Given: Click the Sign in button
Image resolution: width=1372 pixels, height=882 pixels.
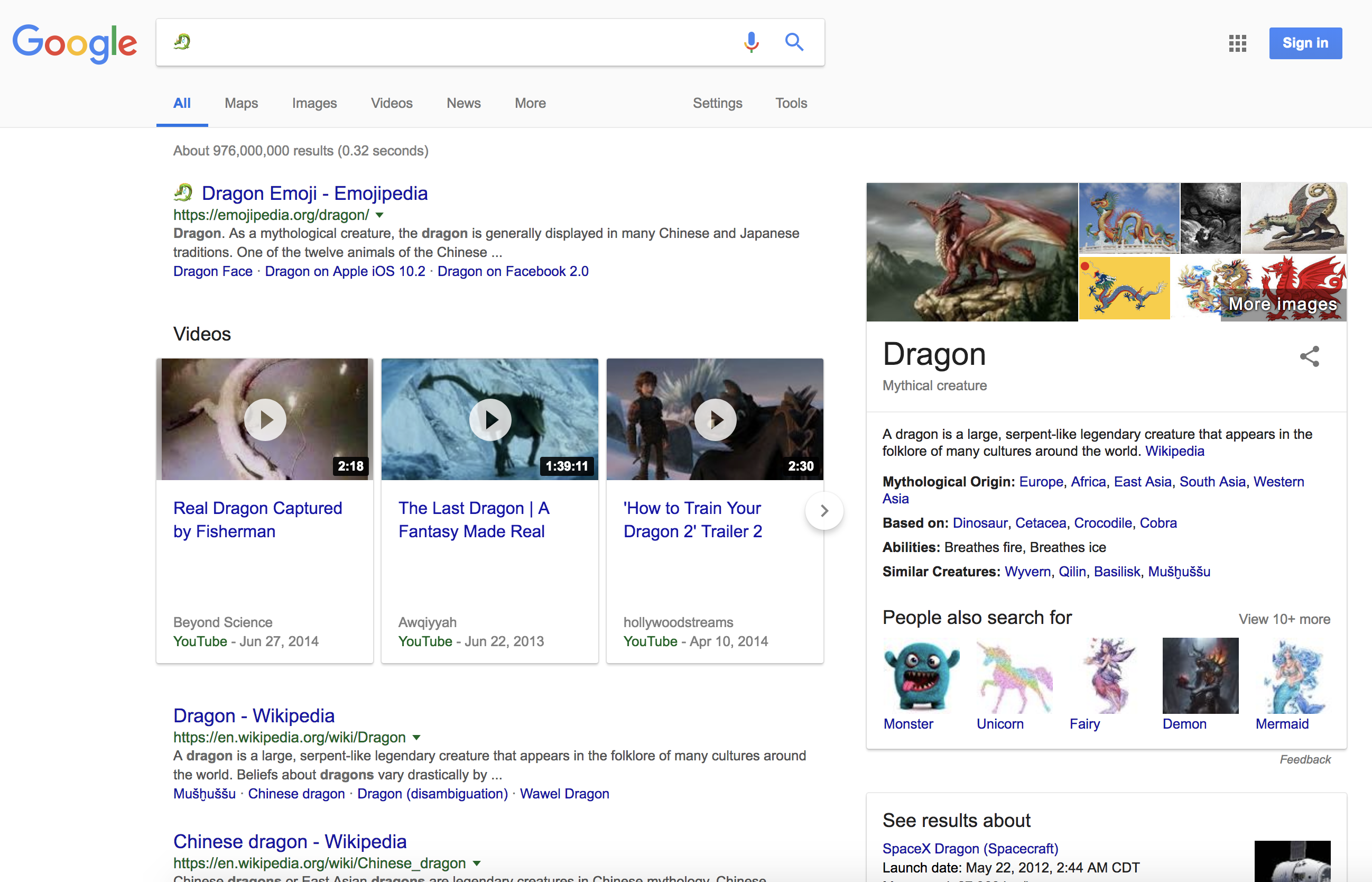Looking at the screenshot, I should click(x=1305, y=43).
